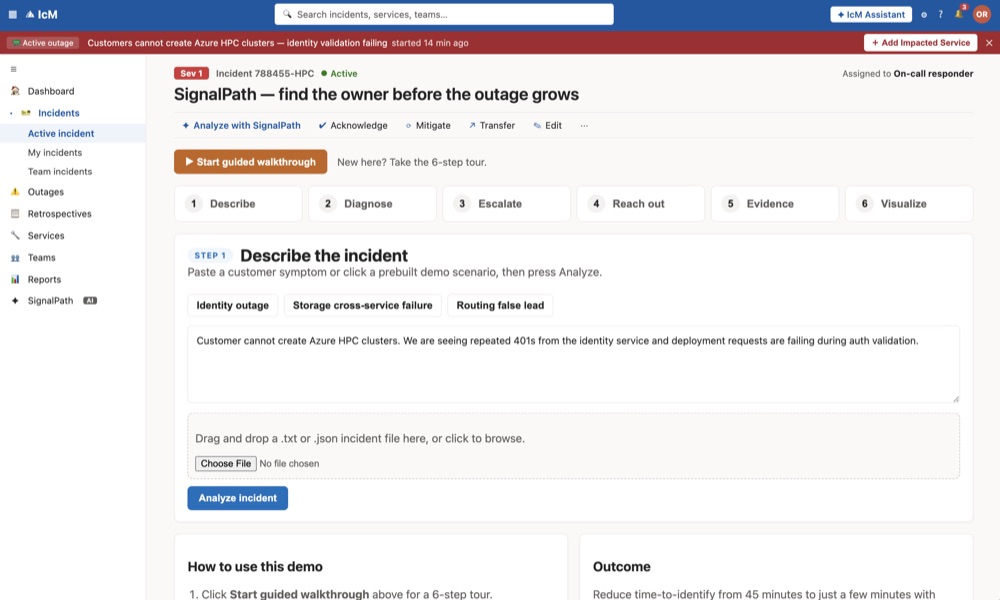Click the Retrospectives sidebar icon

point(15,214)
